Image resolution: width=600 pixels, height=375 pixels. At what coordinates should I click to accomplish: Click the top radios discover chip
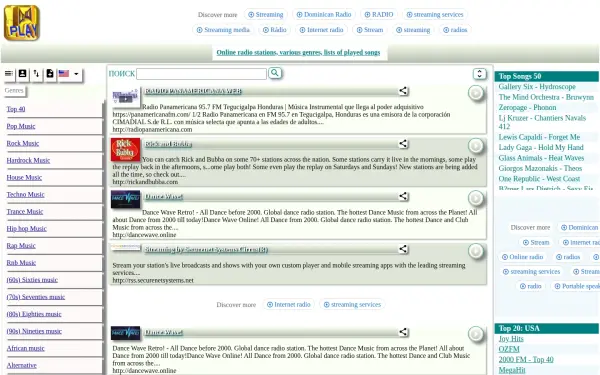(x=455, y=30)
